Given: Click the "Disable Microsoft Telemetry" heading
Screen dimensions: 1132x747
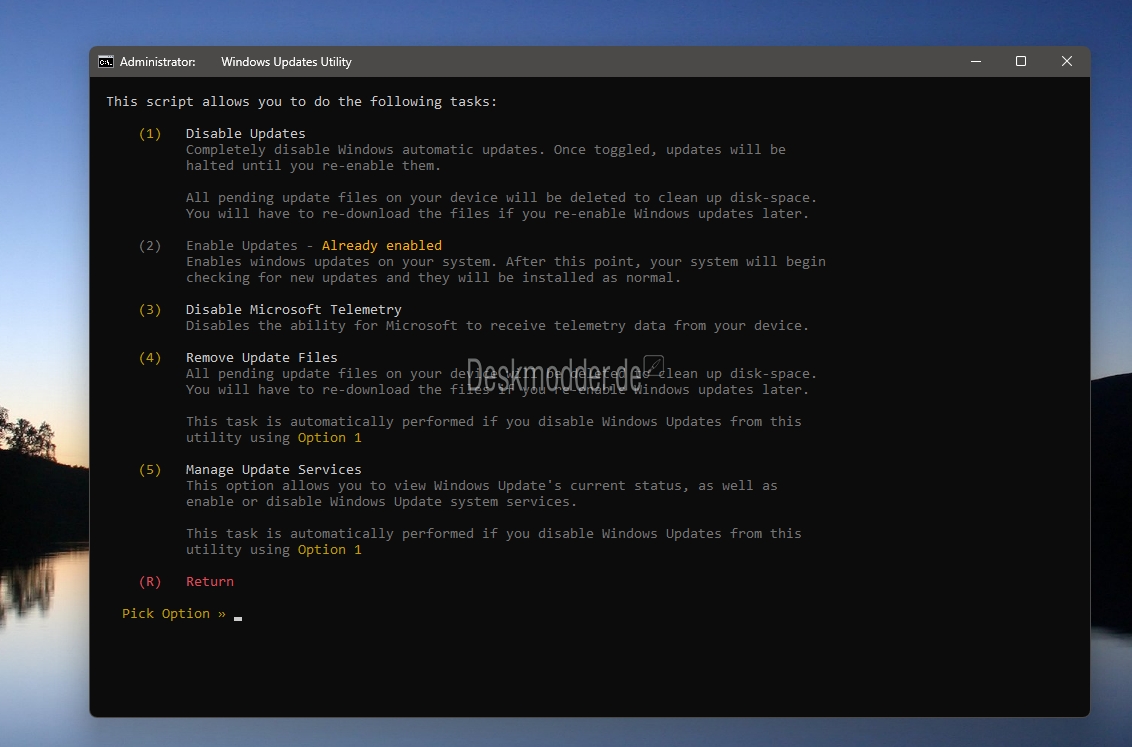Looking at the screenshot, I should pyautogui.click(x=294, y=310).
